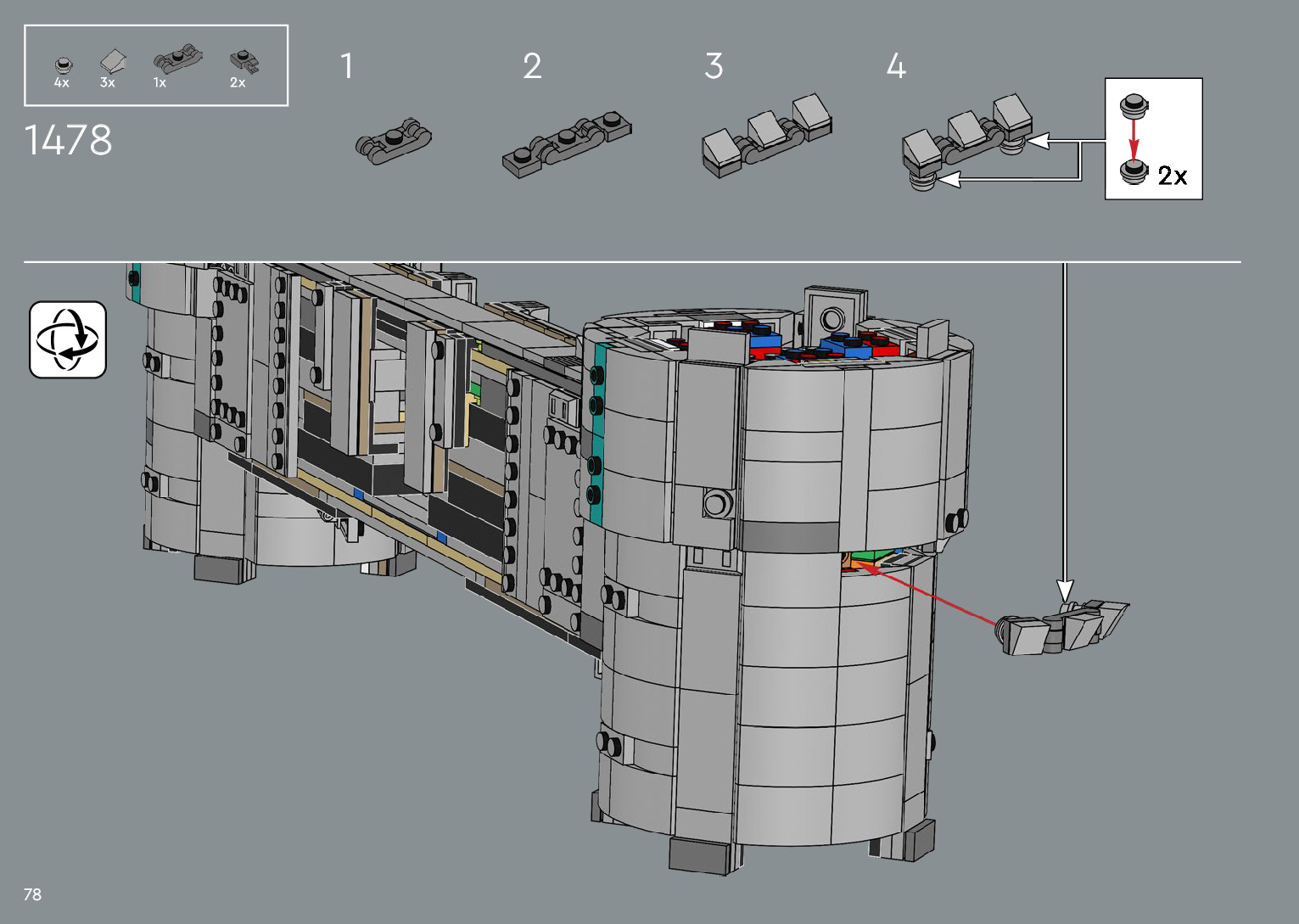Image resolution: width=1299 pixels, height=924 pixels.
Task: Click the step number 1478
Action: tap(68, 140)
